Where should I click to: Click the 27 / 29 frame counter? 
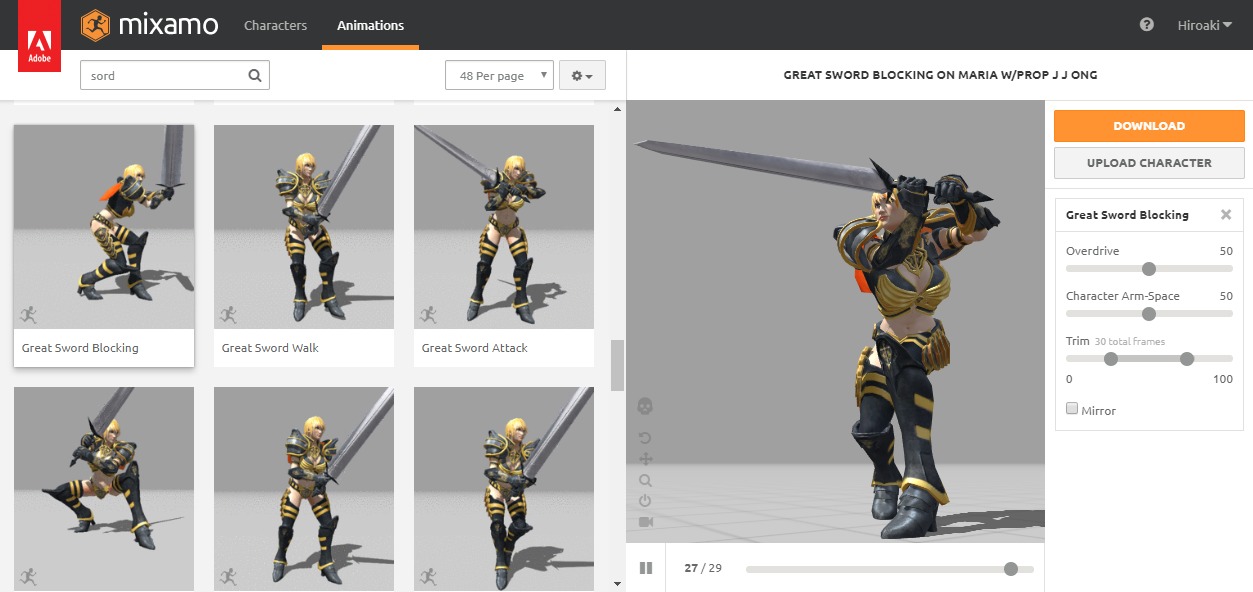(703, 568)
